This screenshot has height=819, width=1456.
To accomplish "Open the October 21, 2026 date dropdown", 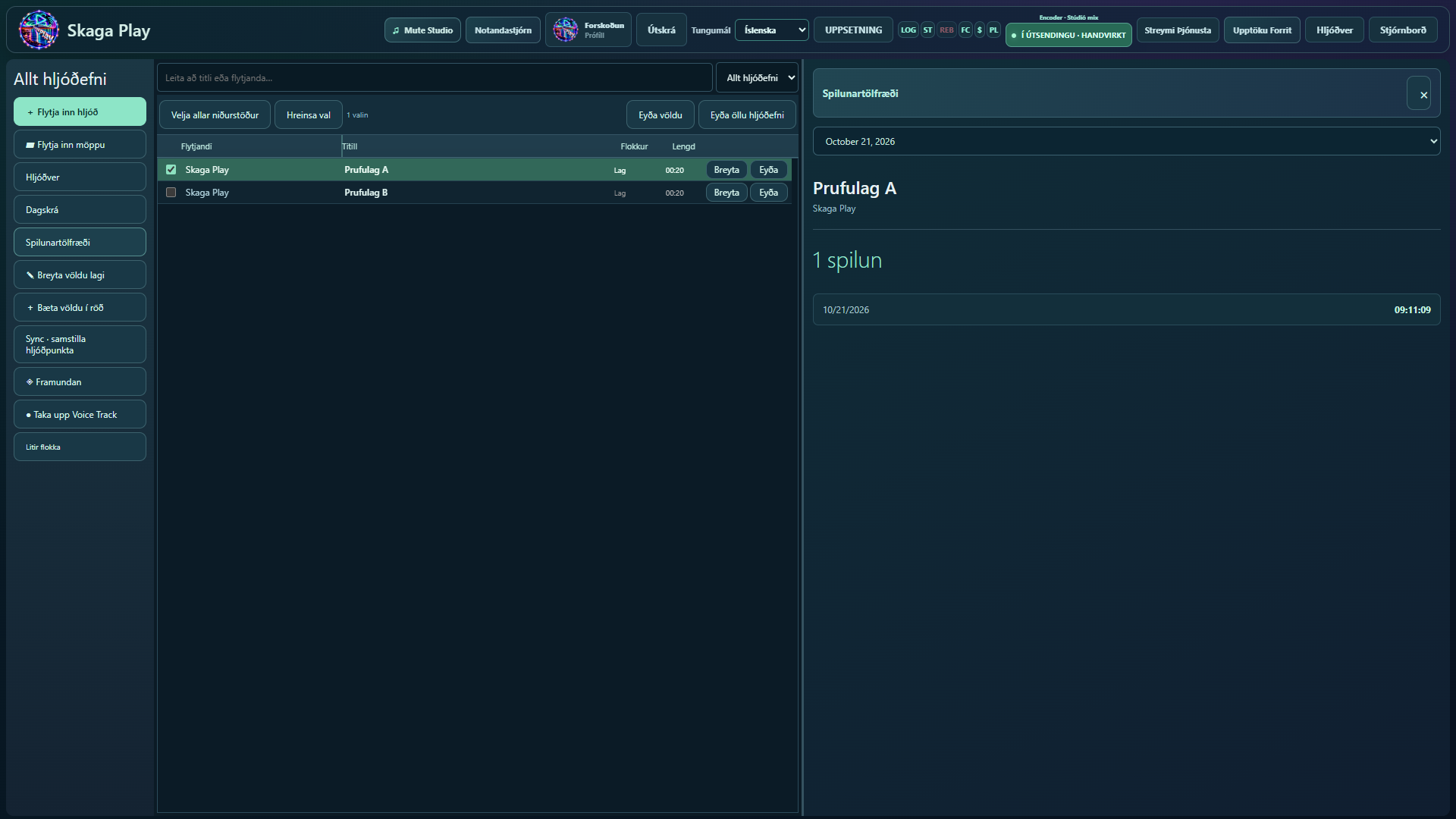I will click(x=1126, y=141).
